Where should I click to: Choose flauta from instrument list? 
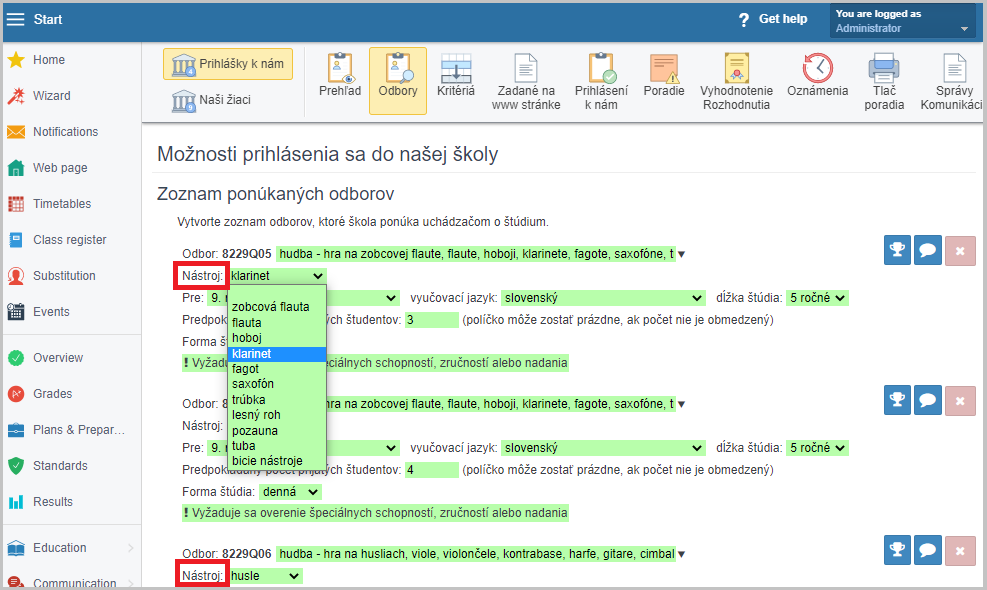pos(276,323)
